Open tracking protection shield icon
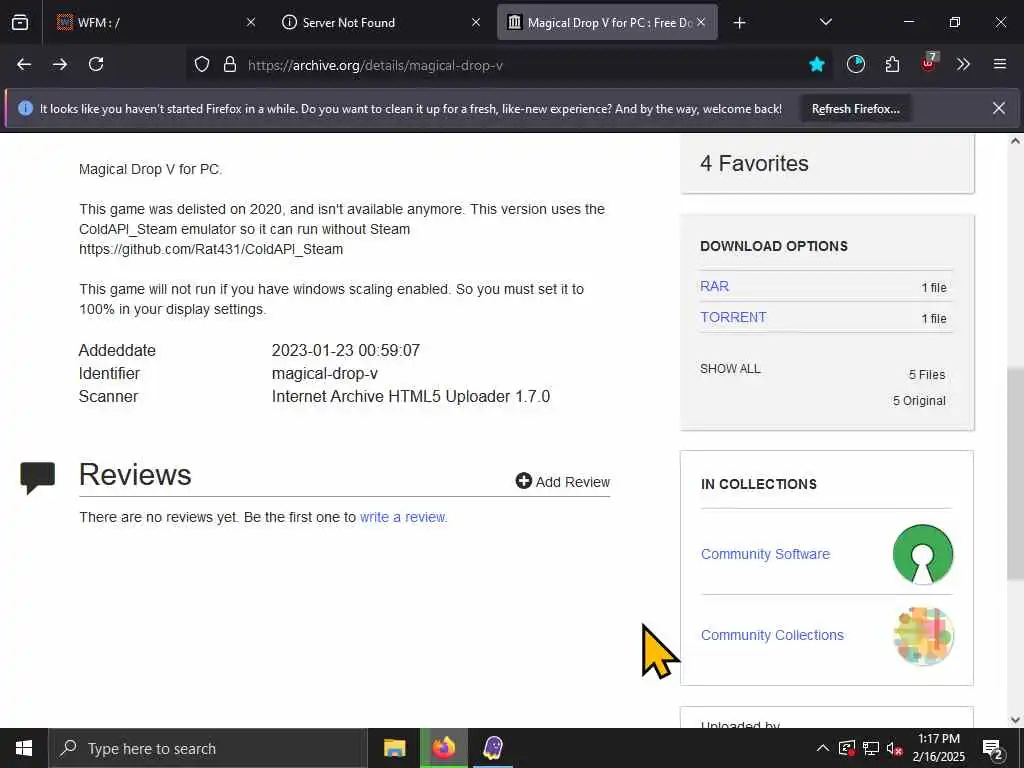This screenshot has height=768, width=1024. [x=202, y=64]
